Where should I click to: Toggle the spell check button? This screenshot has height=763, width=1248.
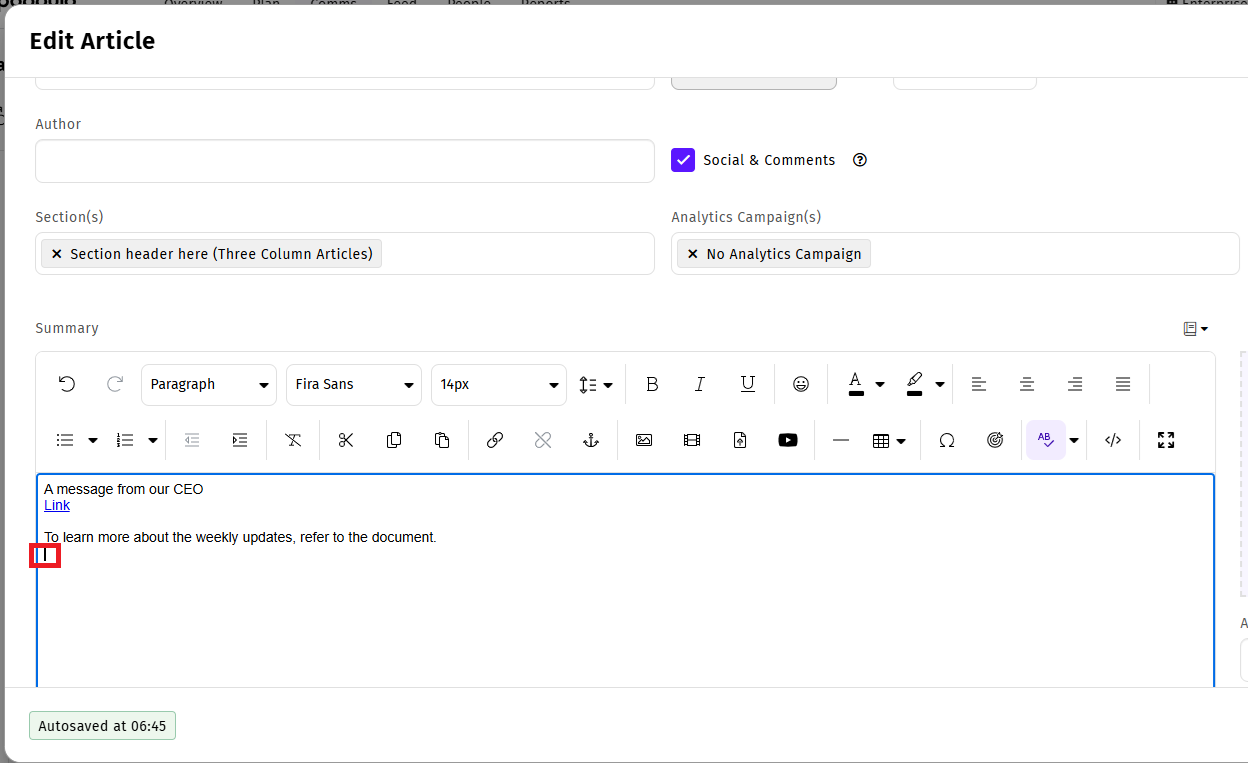[x=1045, y=440]
